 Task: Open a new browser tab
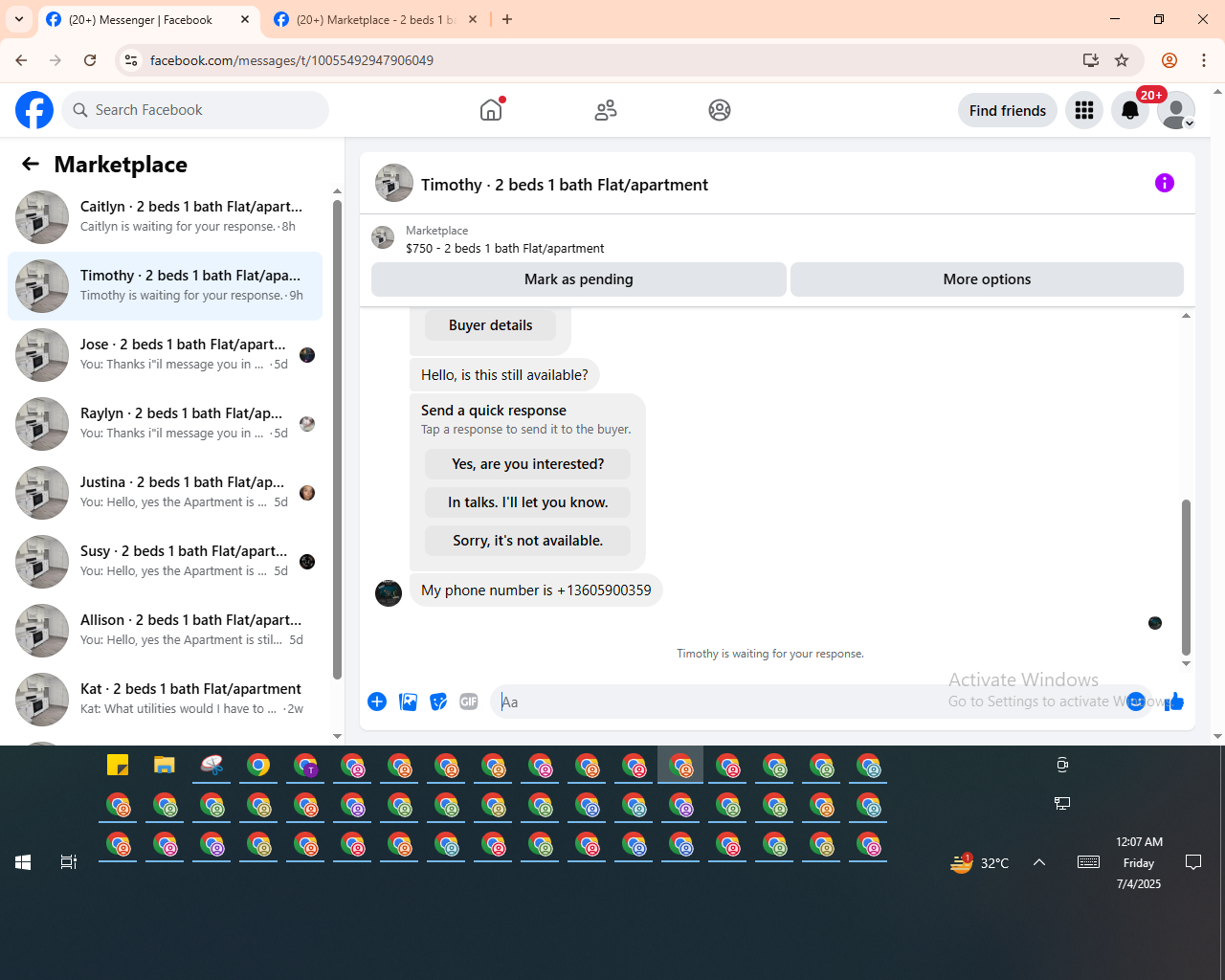(507, 19)
